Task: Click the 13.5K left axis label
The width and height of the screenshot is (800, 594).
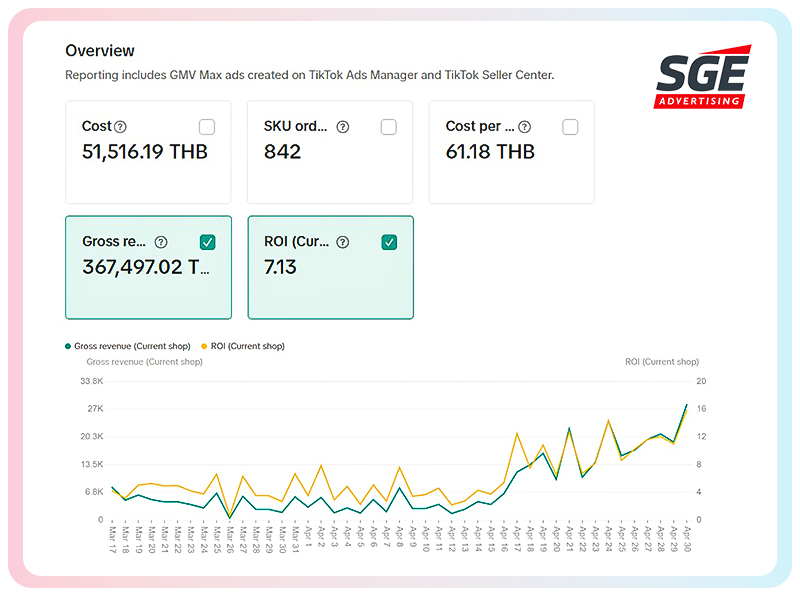Action: point(92,464)
